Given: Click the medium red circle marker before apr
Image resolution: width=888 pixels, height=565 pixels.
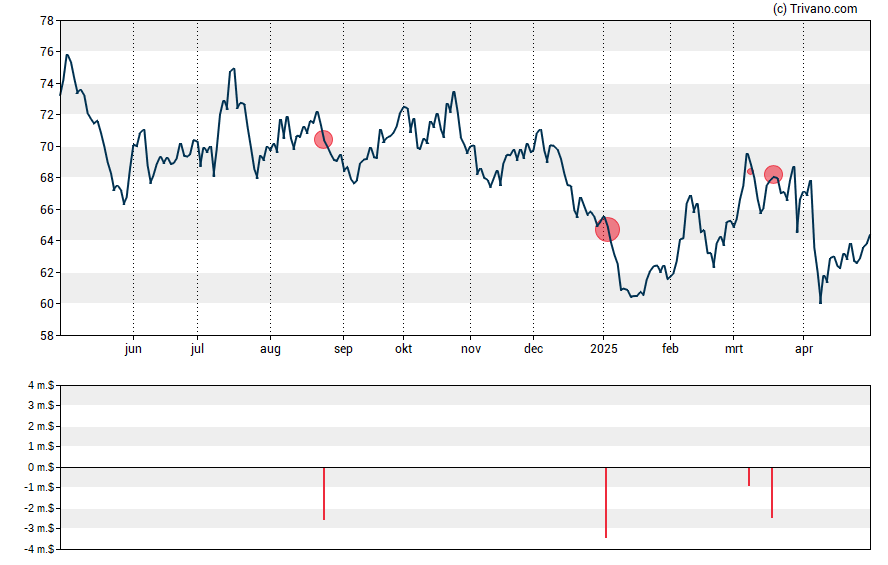Looking at the screenshot, I should [773, 174].
